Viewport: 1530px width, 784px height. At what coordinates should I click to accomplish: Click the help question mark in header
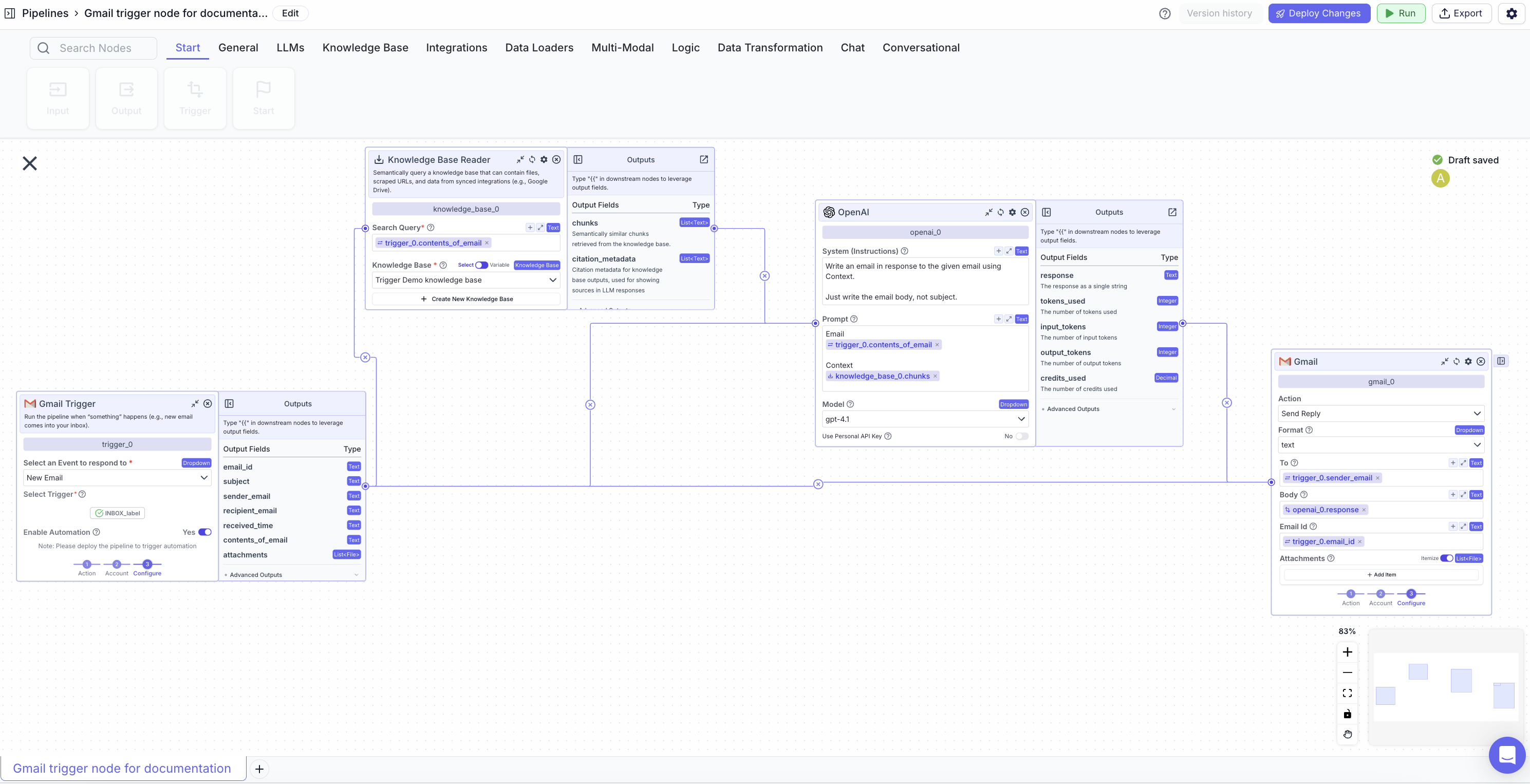1165,14
